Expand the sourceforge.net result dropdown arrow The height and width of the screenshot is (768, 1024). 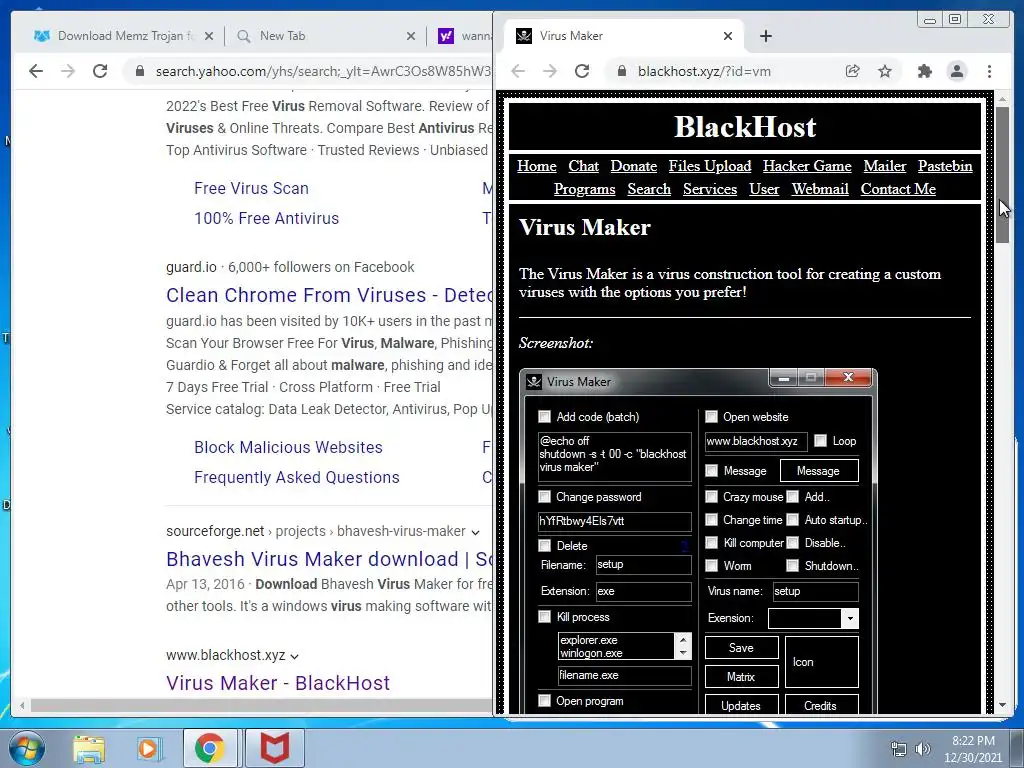point(475,532)
